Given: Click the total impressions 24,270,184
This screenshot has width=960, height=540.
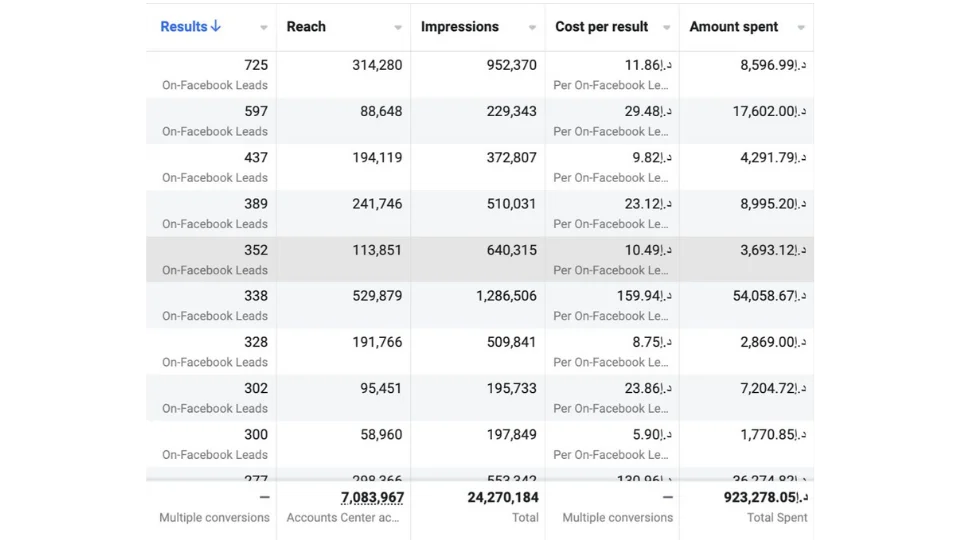Looking at the screenshot, I should 503,498.
